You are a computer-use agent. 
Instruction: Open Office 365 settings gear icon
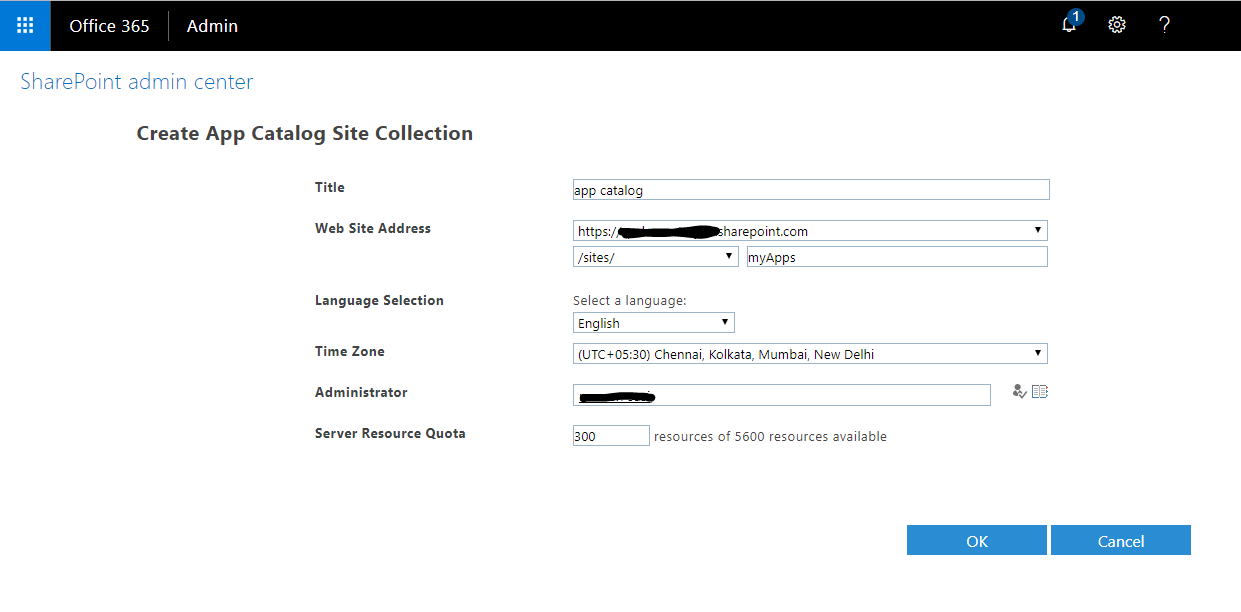pyautogui.click(x=1116, y=25)
